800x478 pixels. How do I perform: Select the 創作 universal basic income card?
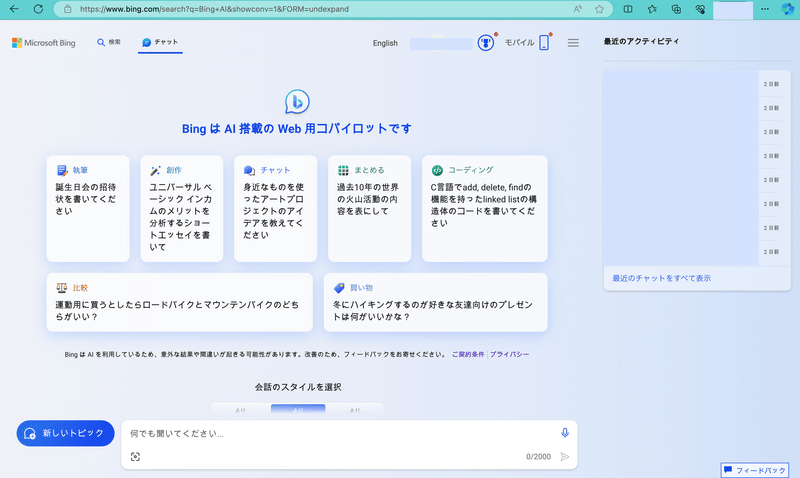click(182, 209)
